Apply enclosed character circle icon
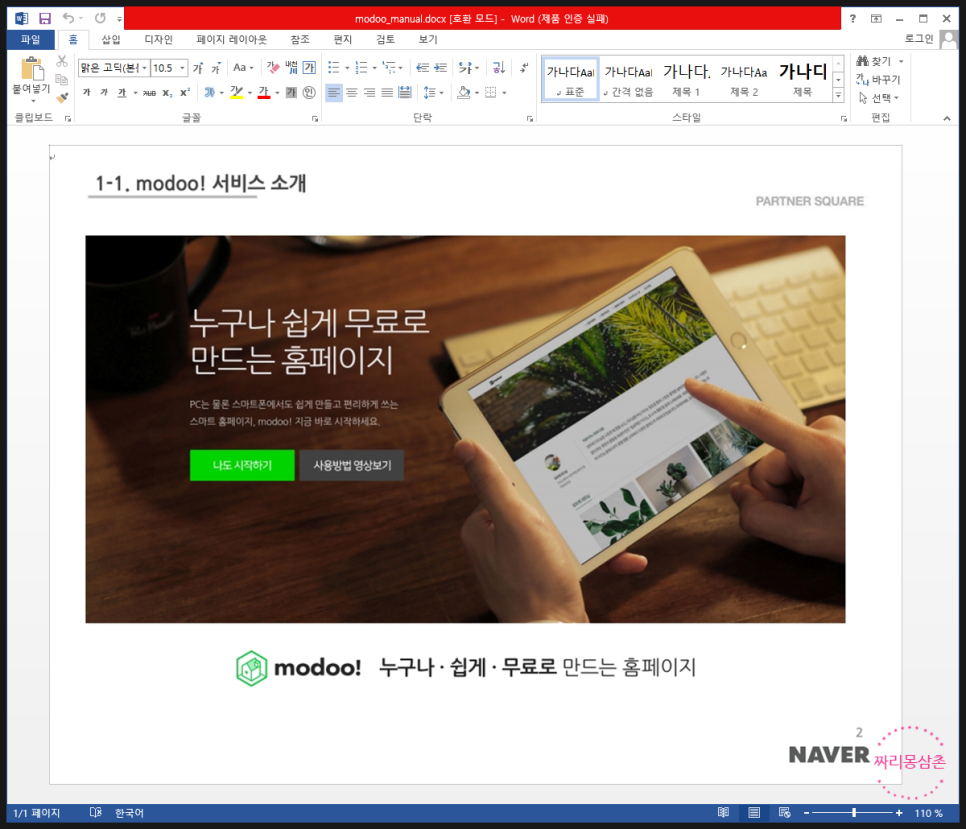This screenshot has height=829, width=966. 309,92
